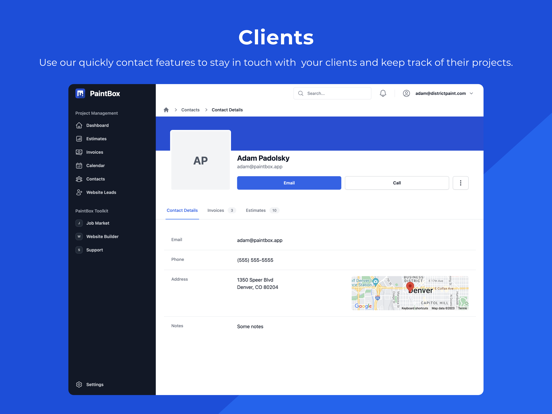Click the Job Market circle icon
552x414 pixels.
tap(79, 223)
